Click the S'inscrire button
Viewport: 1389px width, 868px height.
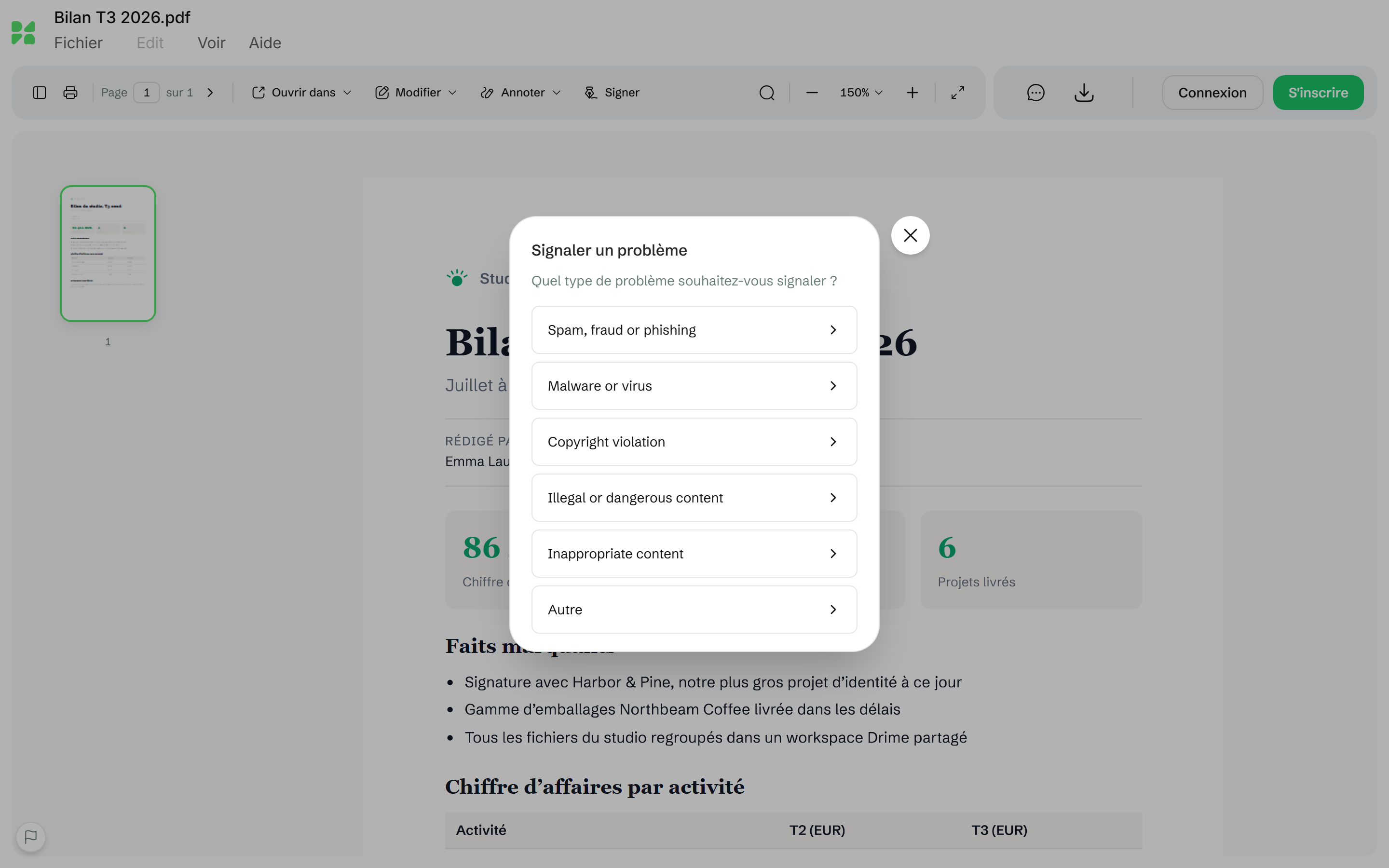pyautogui.click(x=1318, y=93)
